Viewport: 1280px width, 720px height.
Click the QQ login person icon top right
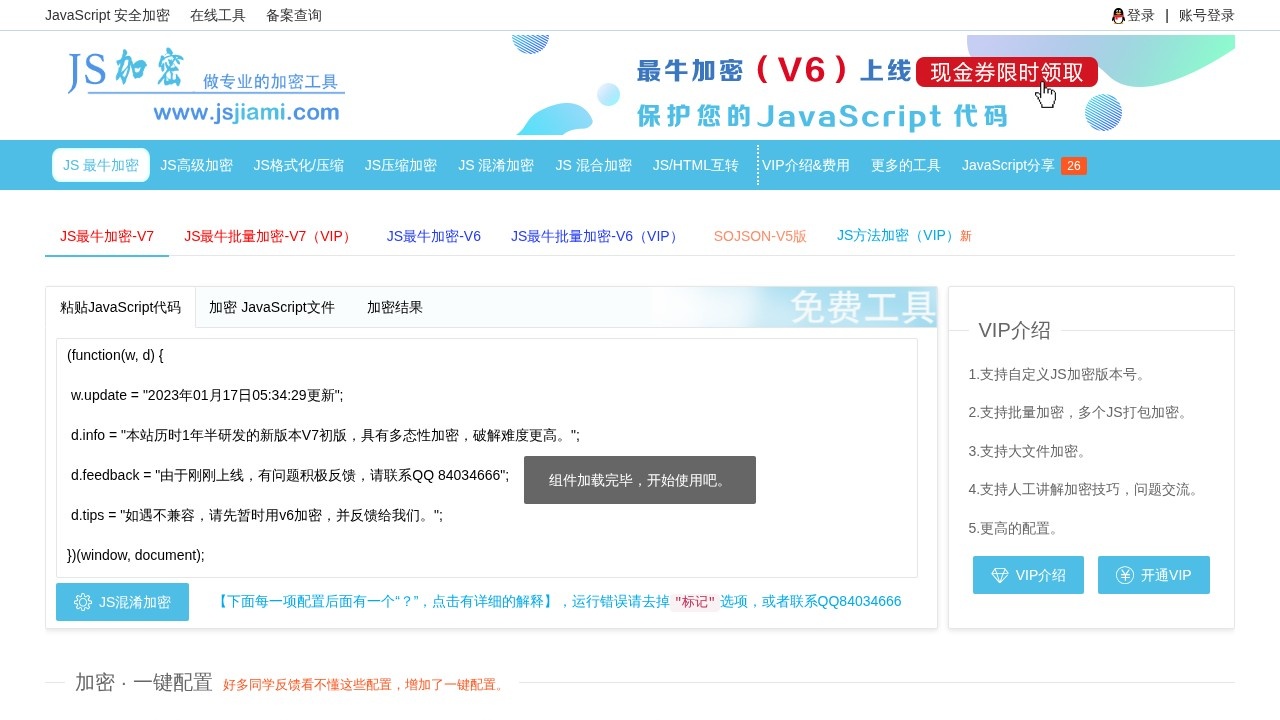(1117, 15)
